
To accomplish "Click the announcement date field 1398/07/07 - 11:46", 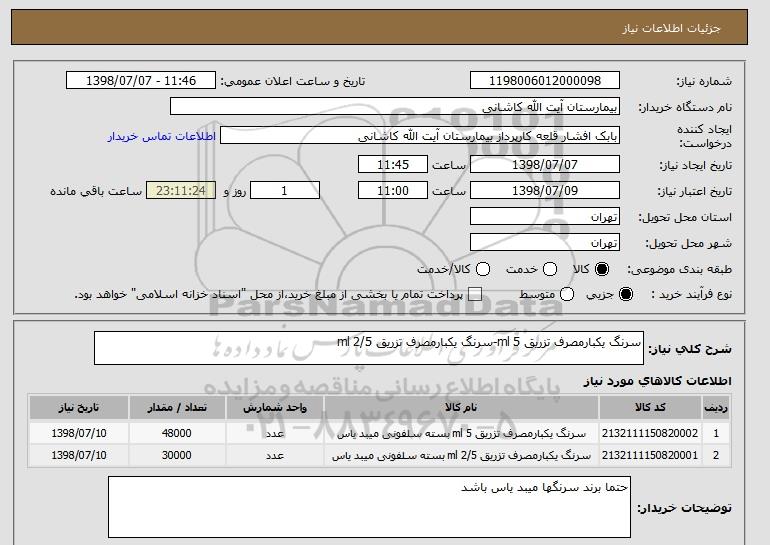I will [x=141, y=81].
